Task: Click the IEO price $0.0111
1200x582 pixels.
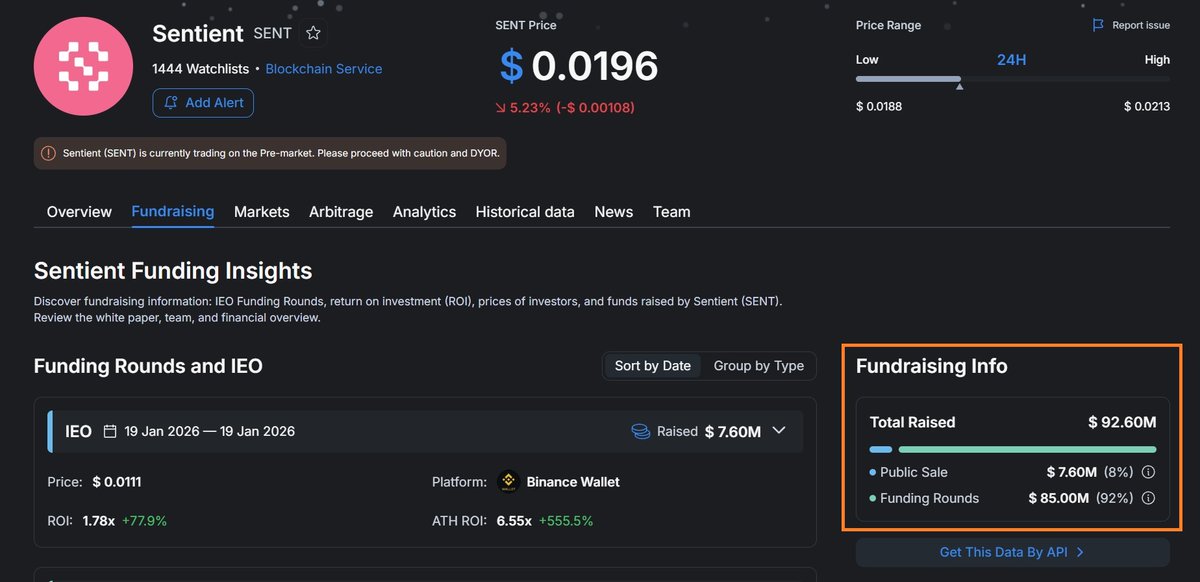Action: pos(117,482)
